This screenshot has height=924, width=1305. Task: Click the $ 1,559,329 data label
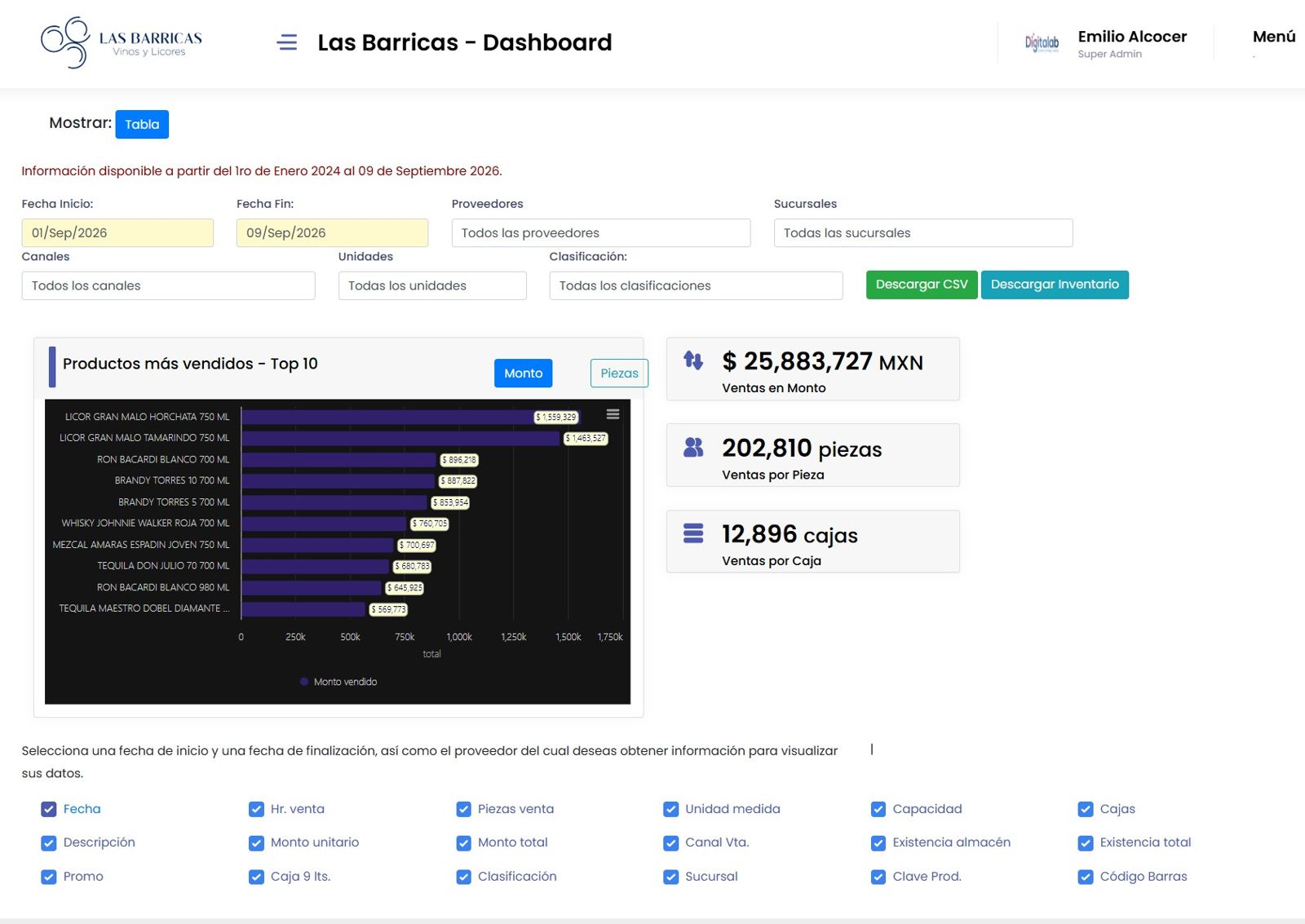(x=556, y=417)
